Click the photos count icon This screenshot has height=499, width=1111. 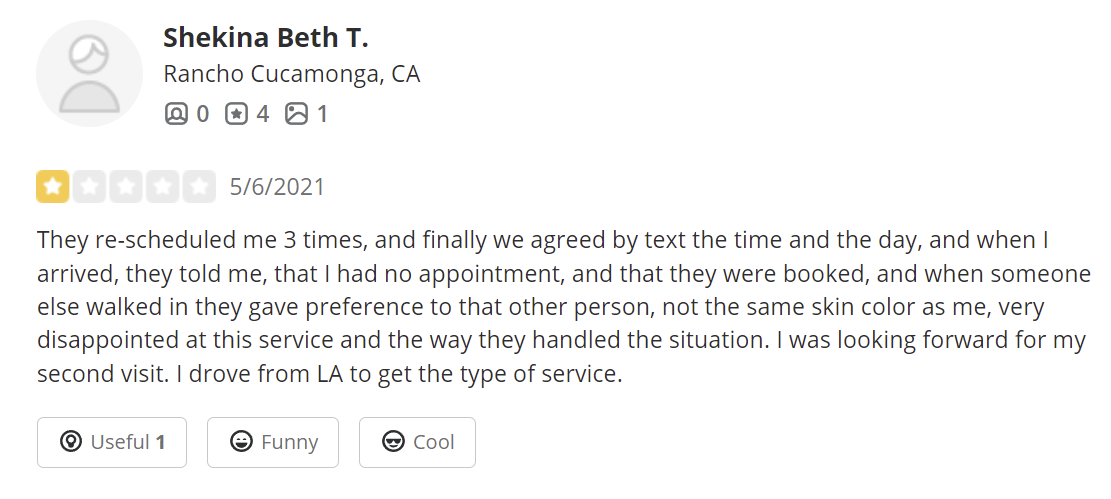click(x=296, y=114)
